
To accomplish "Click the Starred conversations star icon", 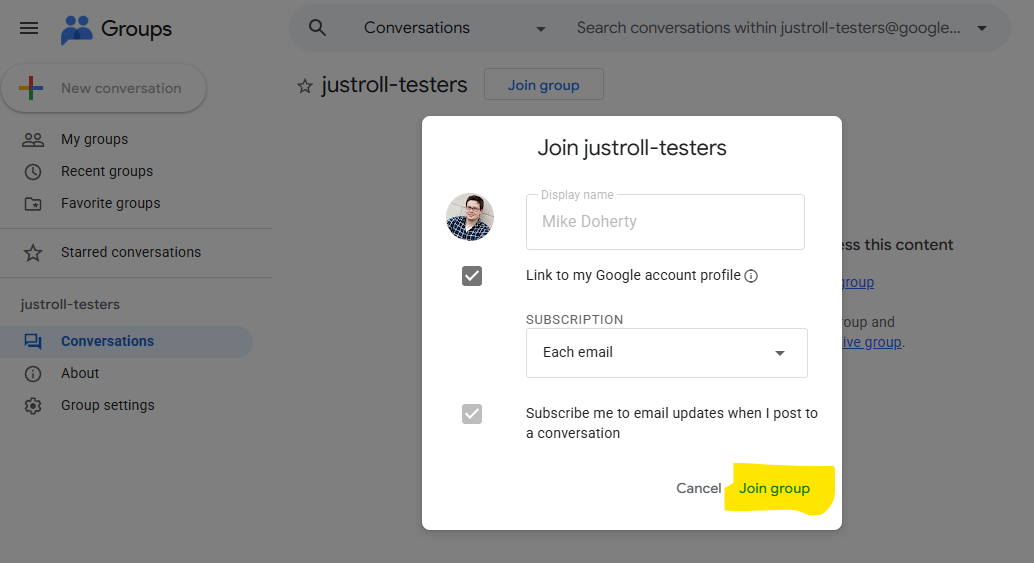I will click(x=33, y=253).
